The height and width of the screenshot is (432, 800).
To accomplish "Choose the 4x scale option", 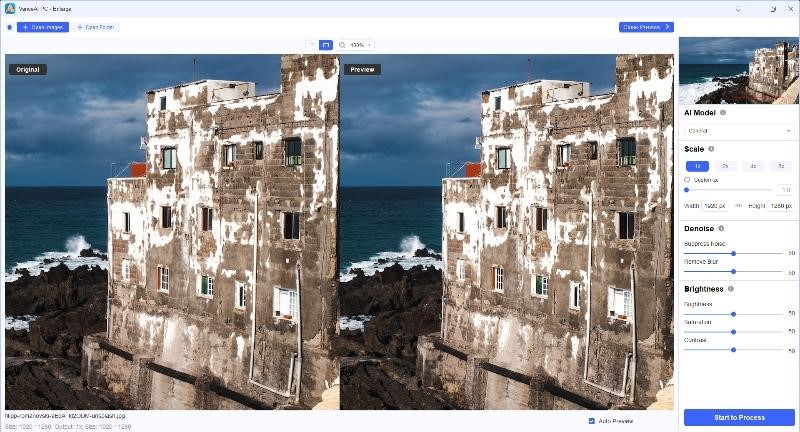I will point(753,165).
